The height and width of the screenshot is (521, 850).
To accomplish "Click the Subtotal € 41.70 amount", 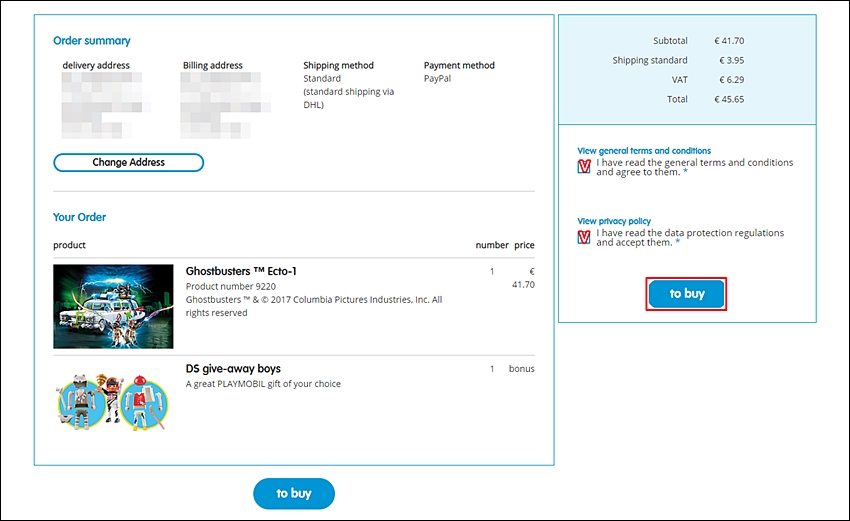I will click(x=729, y=41).
